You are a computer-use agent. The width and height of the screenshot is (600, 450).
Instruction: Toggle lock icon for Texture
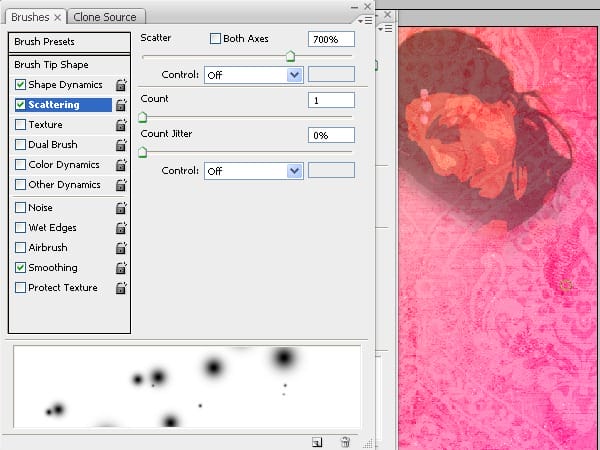pos(121,125)
